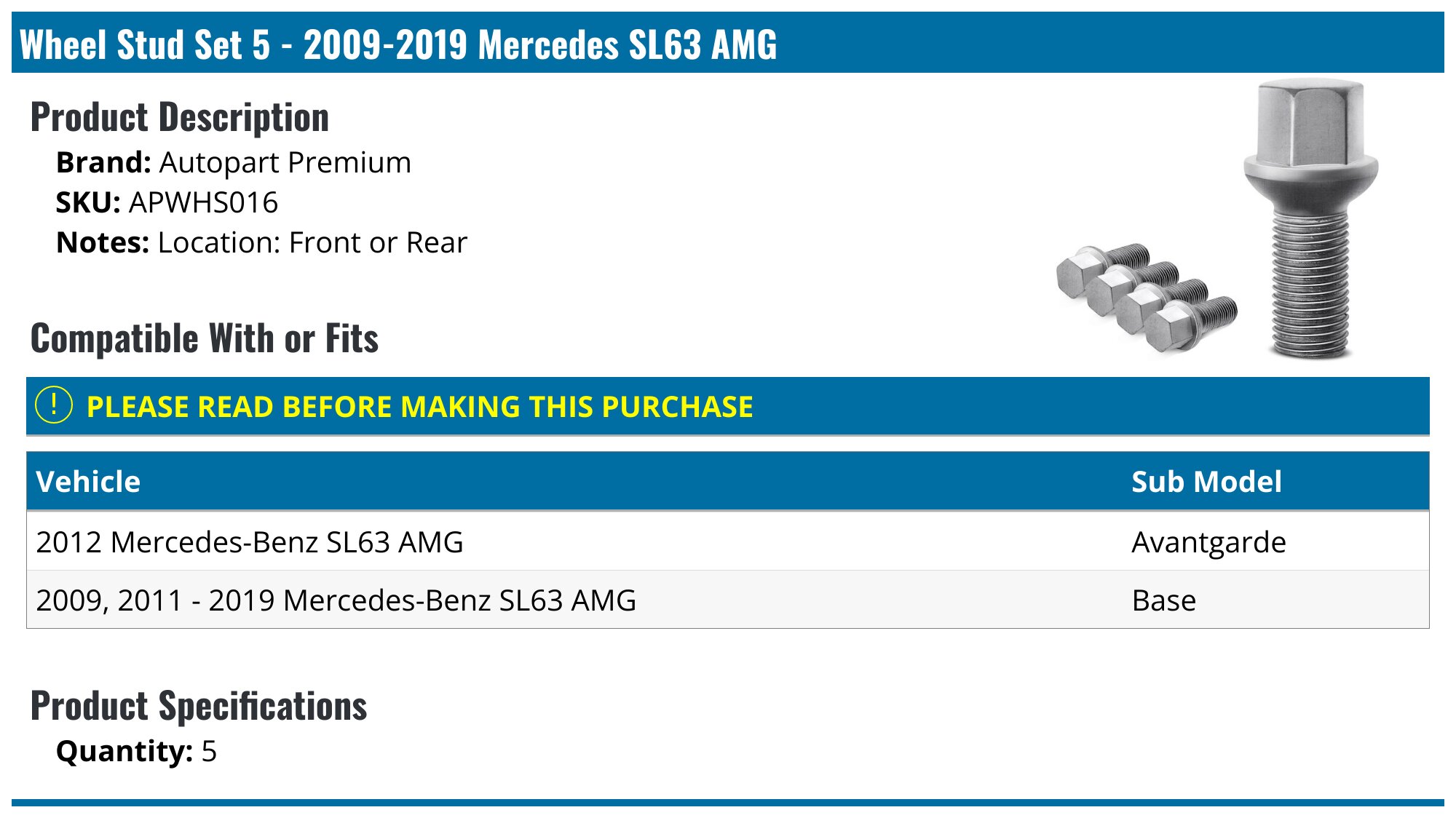Image resolution: width=1456 pixels, height=818 pixels.
Task: Select the SKU value APWHS016
Action: pos(203,203)
